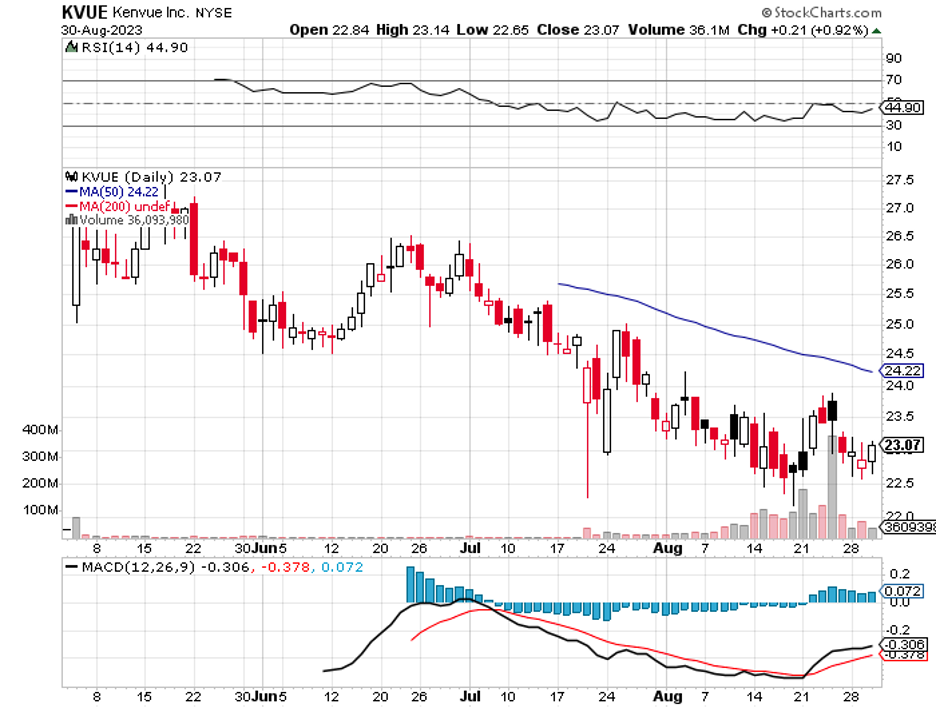Image resolution: width=936 pixels, height=708 pixels.
Task: Click the candlestick icon before KVUE (Daily)
Action: 71,177
